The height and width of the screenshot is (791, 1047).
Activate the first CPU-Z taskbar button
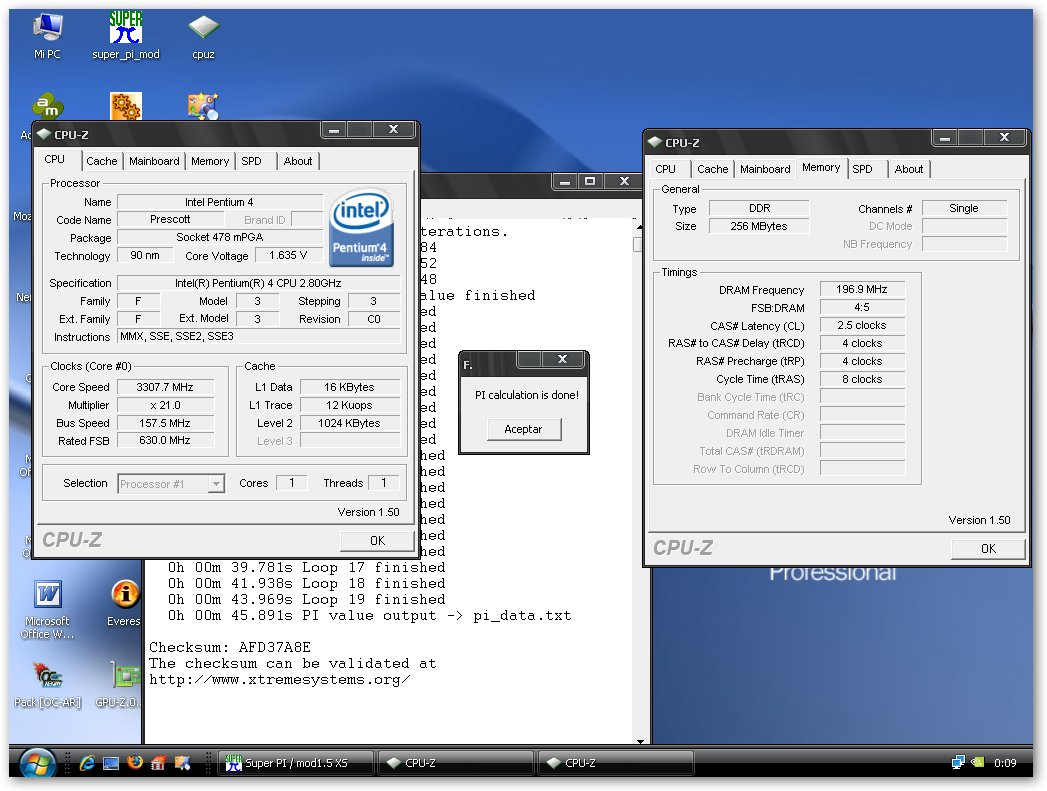click(x=456, y=763)
